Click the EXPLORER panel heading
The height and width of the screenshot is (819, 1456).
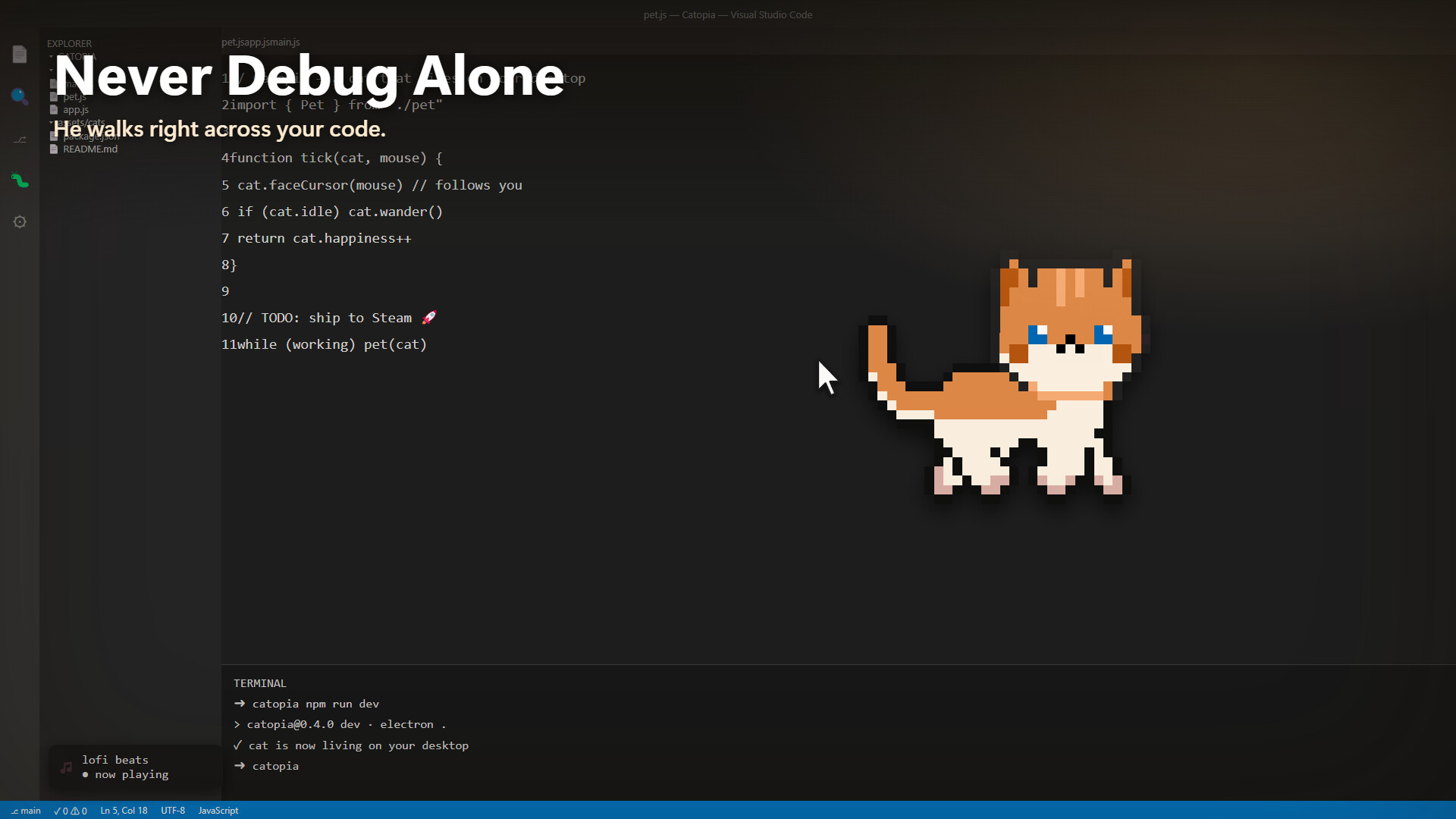69,44
